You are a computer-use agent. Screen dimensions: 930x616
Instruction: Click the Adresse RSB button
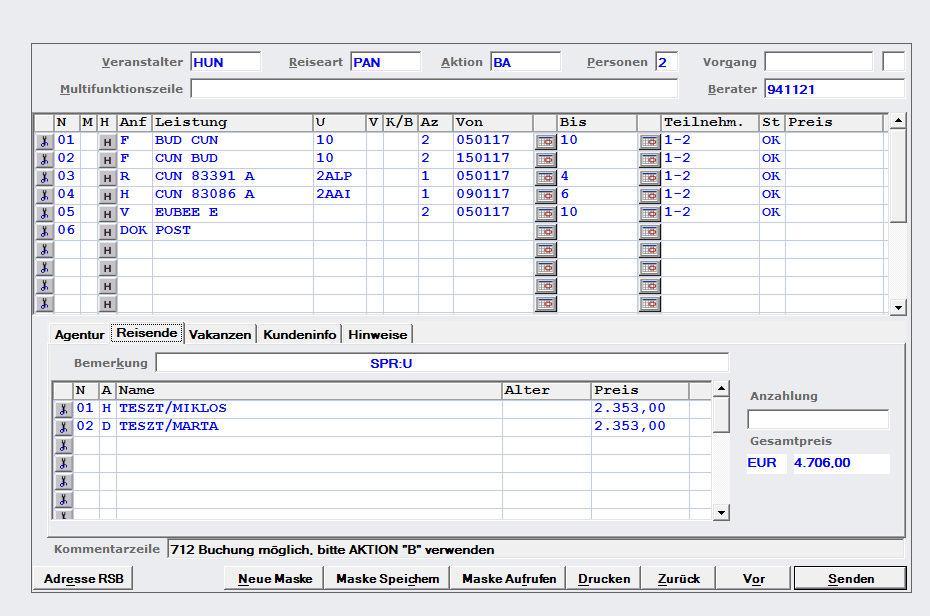pyautogui.click(x=84, y=579)
